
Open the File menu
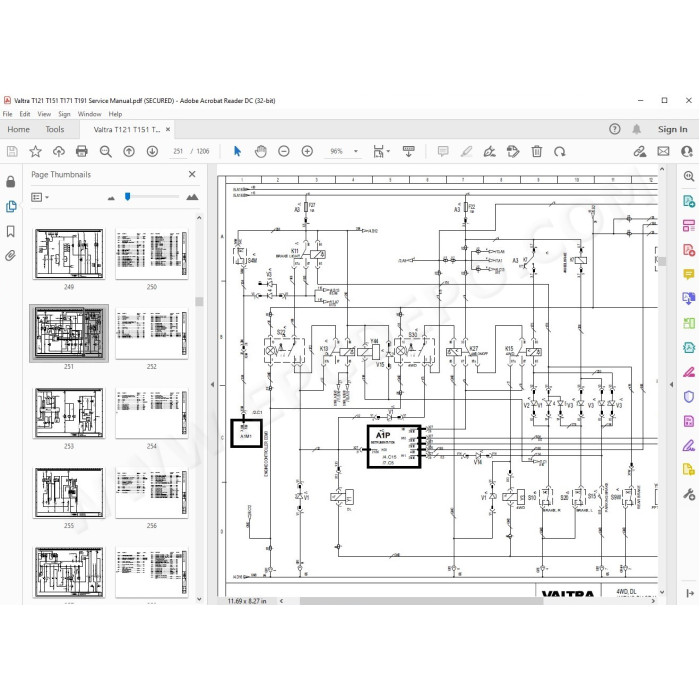click(8, 114)
